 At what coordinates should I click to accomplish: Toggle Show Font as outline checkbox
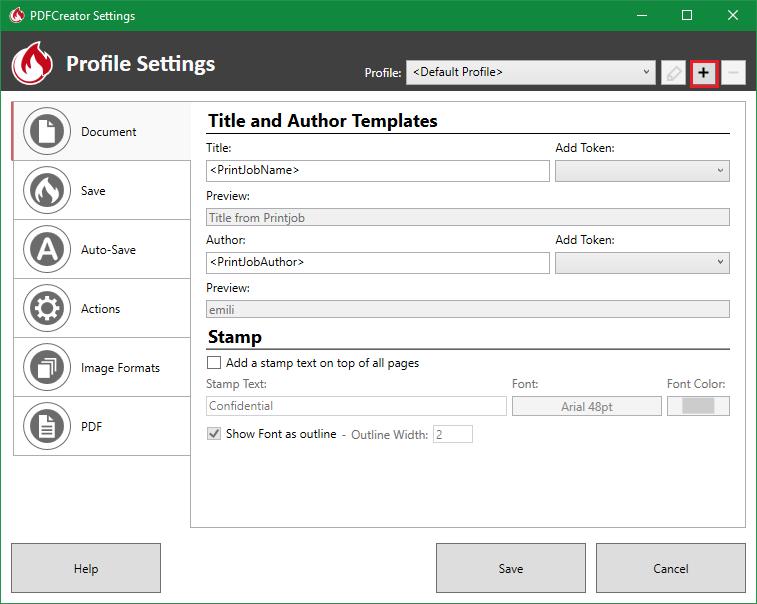214,434
